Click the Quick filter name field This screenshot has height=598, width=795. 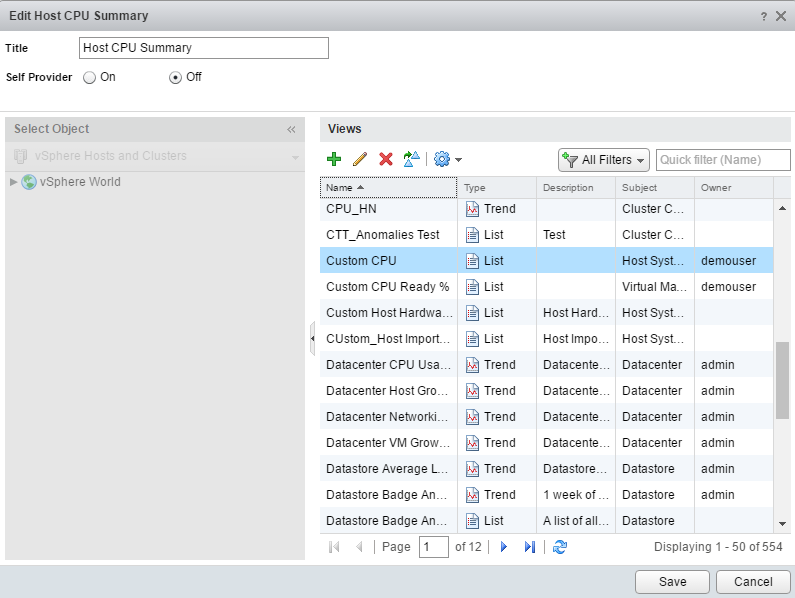pos(722,160)
